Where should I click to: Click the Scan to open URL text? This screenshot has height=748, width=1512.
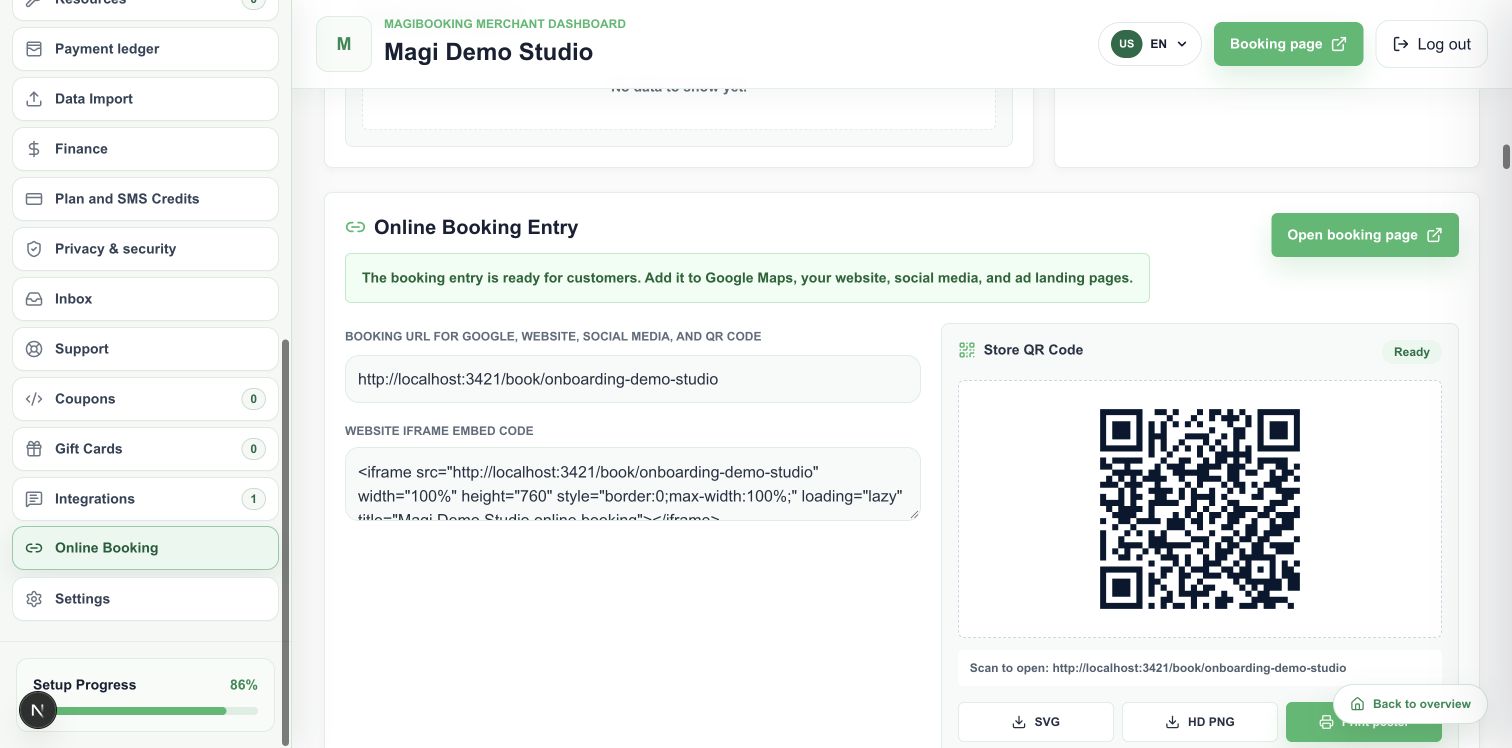1158,668
